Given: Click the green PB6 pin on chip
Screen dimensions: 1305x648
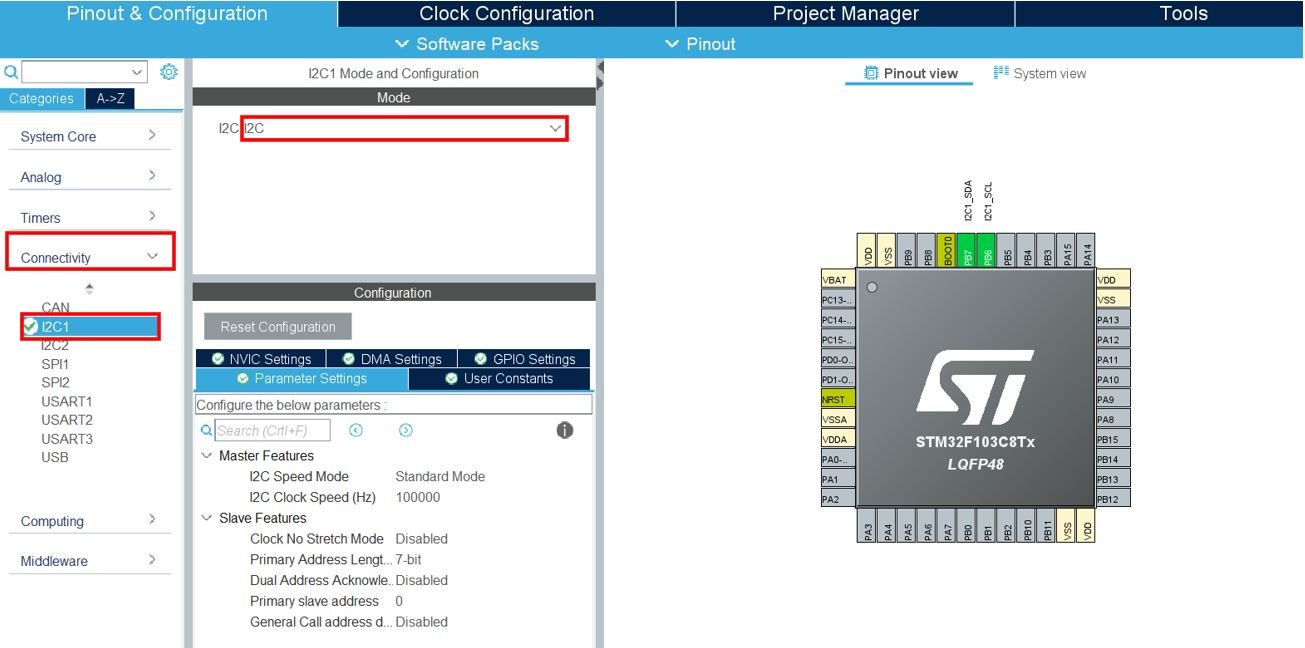Looking at the screenshot, I should [987, 249].
